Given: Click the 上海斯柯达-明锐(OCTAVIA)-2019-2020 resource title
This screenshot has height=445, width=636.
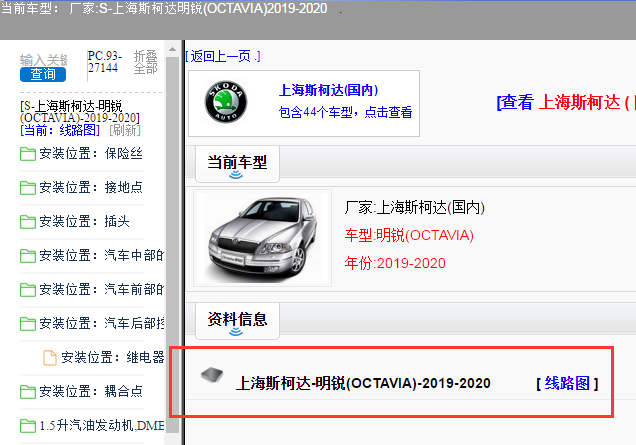Looking at the screenshot, I should tap(363, 383).
